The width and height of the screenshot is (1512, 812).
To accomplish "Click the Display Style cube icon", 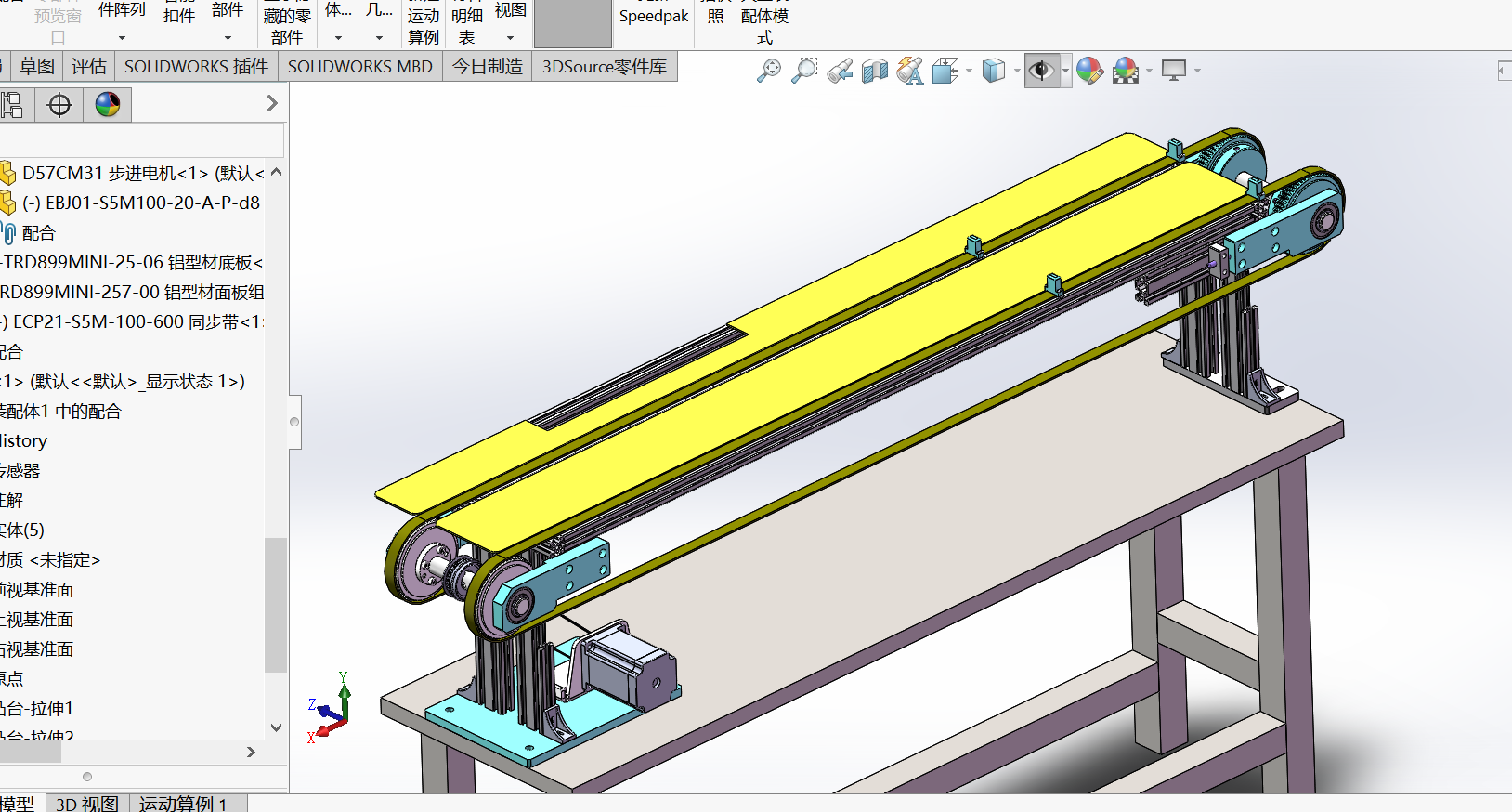I will tap(993, 71).
